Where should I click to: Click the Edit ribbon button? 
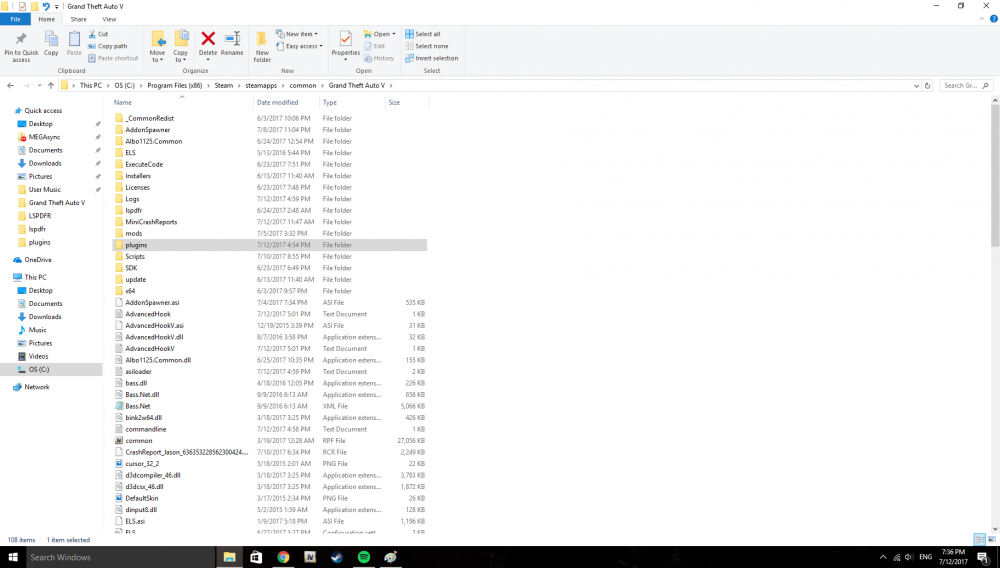(x=374, y=46)
